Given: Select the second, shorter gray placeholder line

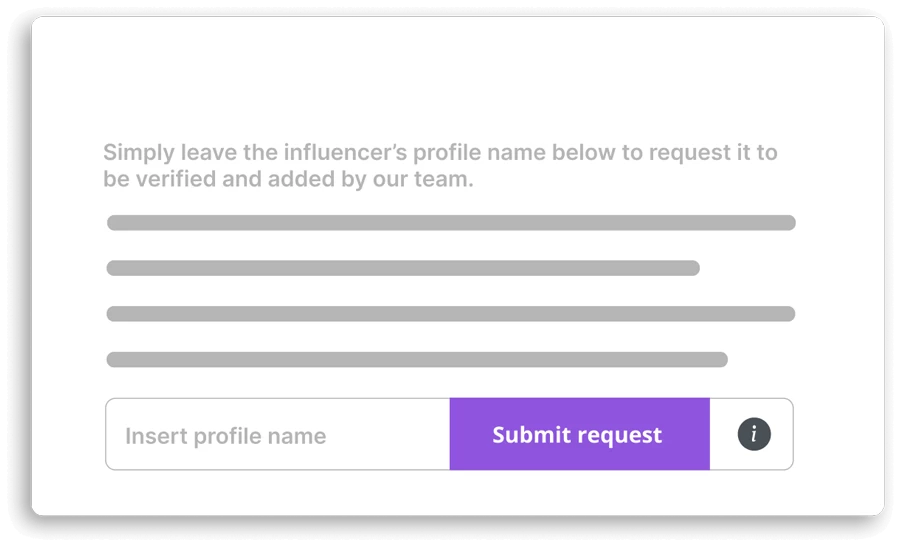Looking at the screenshot, I should click(403, 268).
